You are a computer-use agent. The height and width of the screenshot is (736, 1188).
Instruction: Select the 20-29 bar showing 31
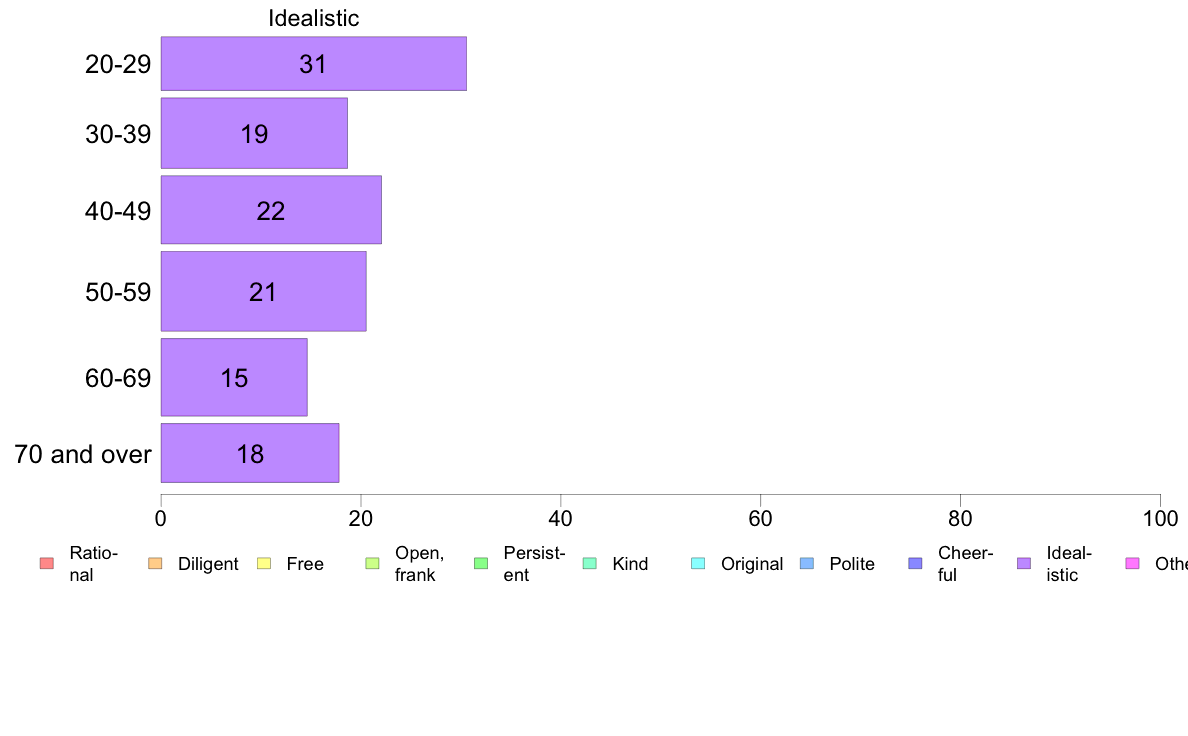[314, 64]
